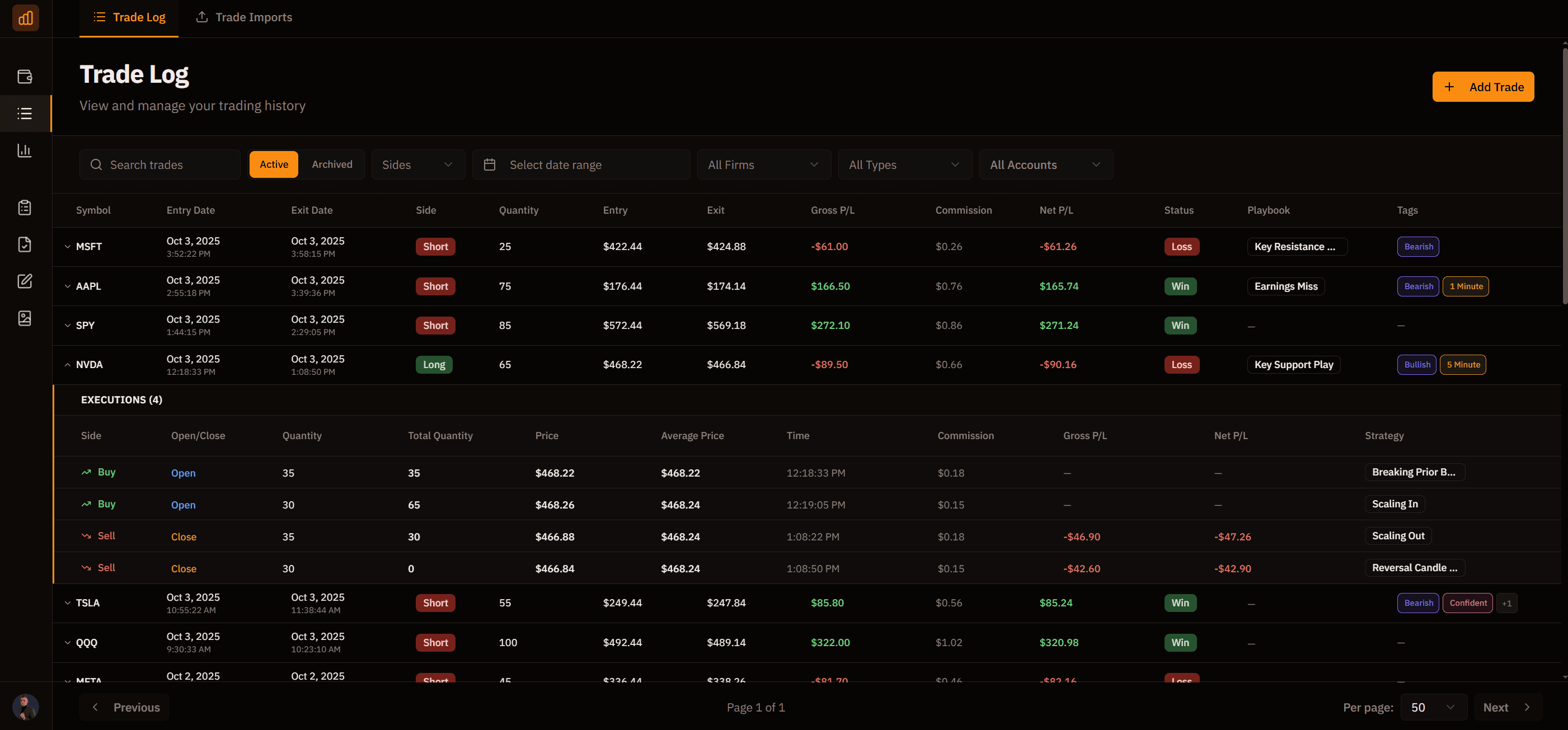Go to next page with Next button
This screenshot has height=730, width=1568.
tap(1507, 707)
